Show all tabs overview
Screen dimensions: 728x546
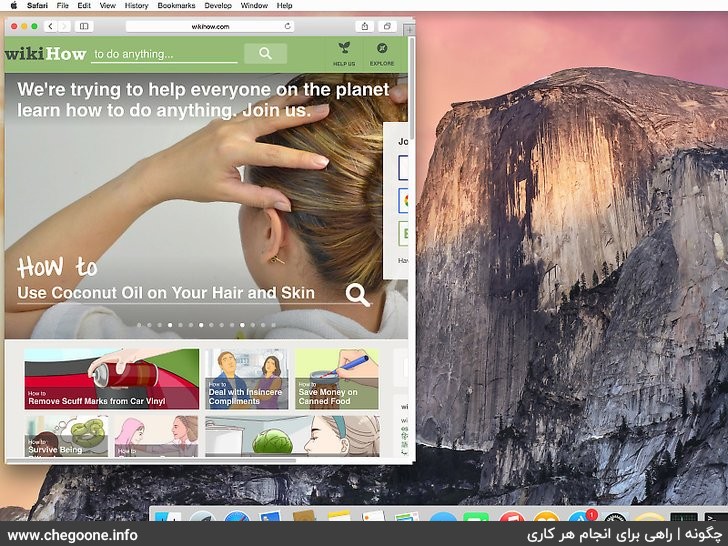tap(387, 26)
